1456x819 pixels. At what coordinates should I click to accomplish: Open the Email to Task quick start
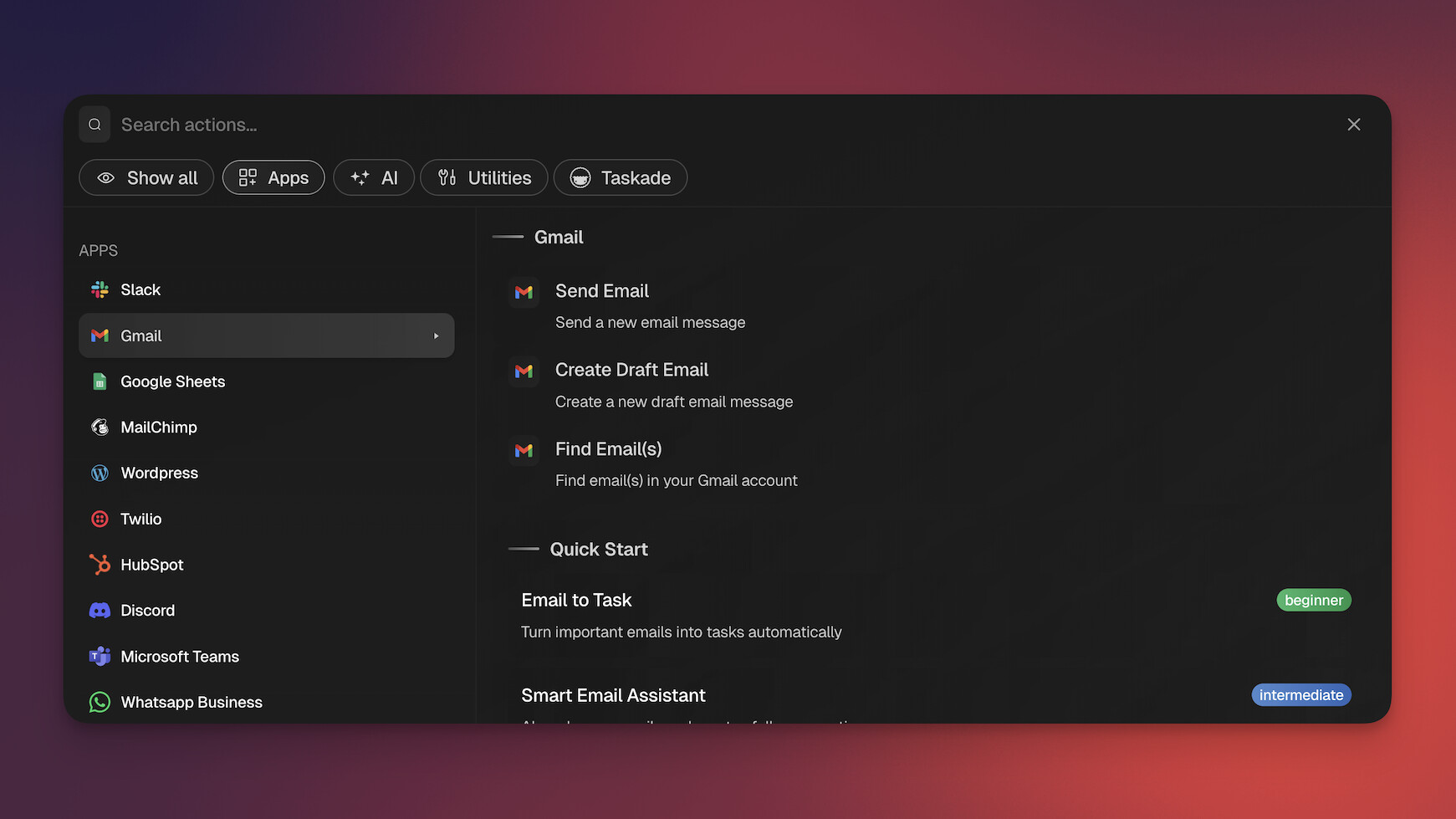click(x=576, y=600)
